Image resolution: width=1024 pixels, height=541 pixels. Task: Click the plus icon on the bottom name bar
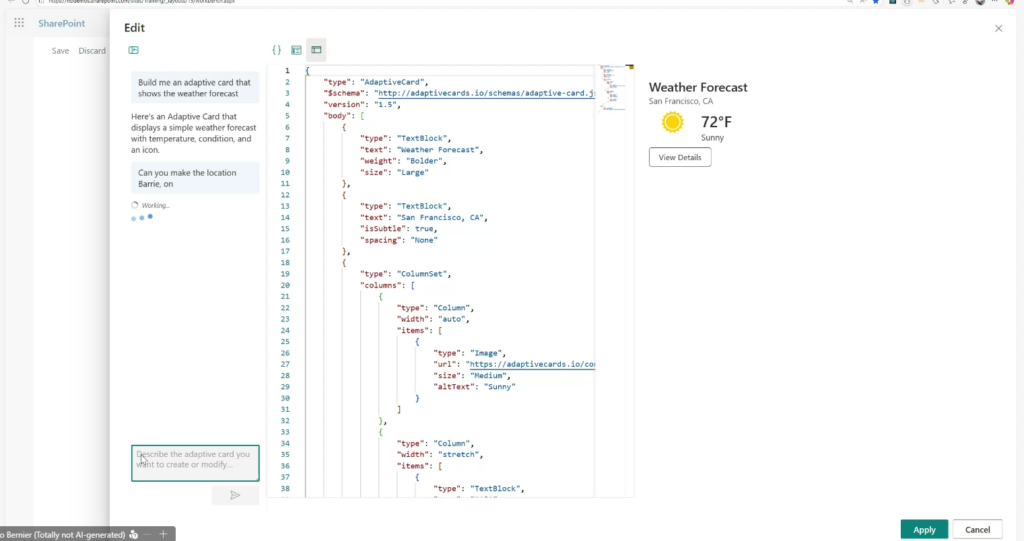click(163, 535)
